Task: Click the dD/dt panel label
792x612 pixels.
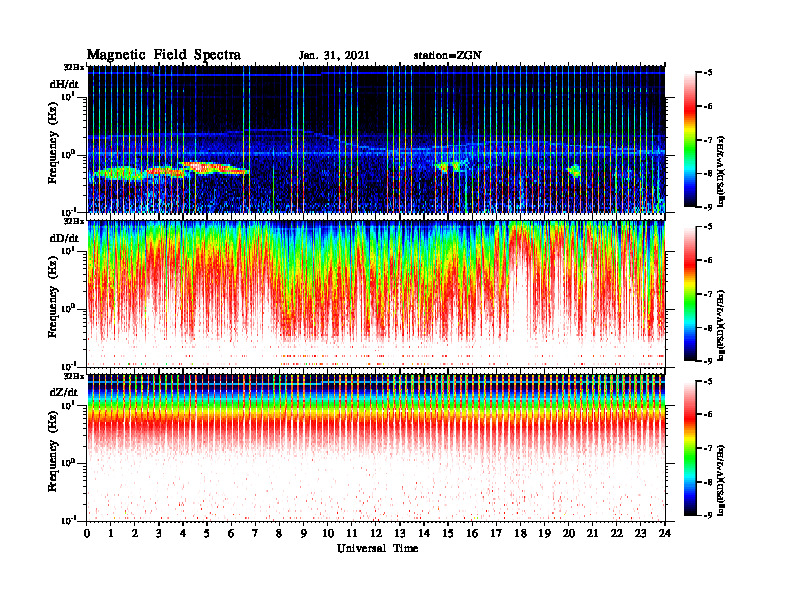Action: pos(64,238)
